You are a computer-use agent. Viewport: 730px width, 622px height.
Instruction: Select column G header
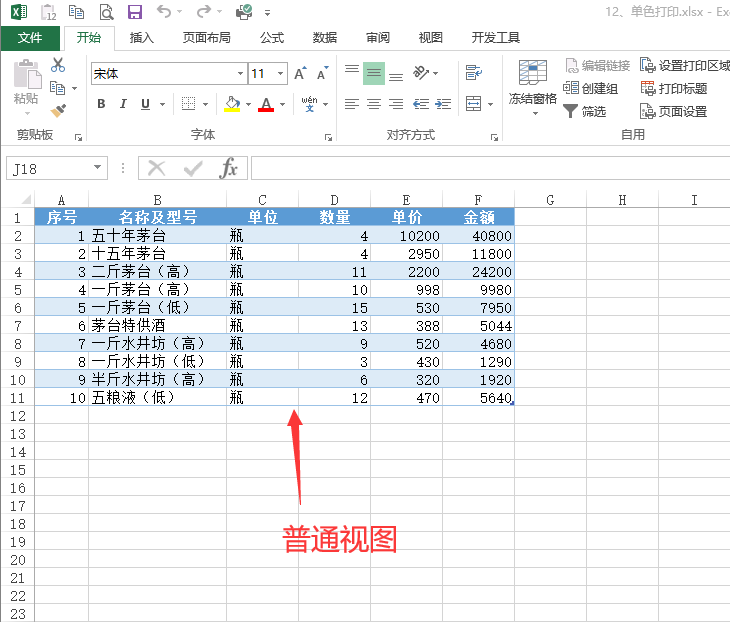[x=550, y=200]
